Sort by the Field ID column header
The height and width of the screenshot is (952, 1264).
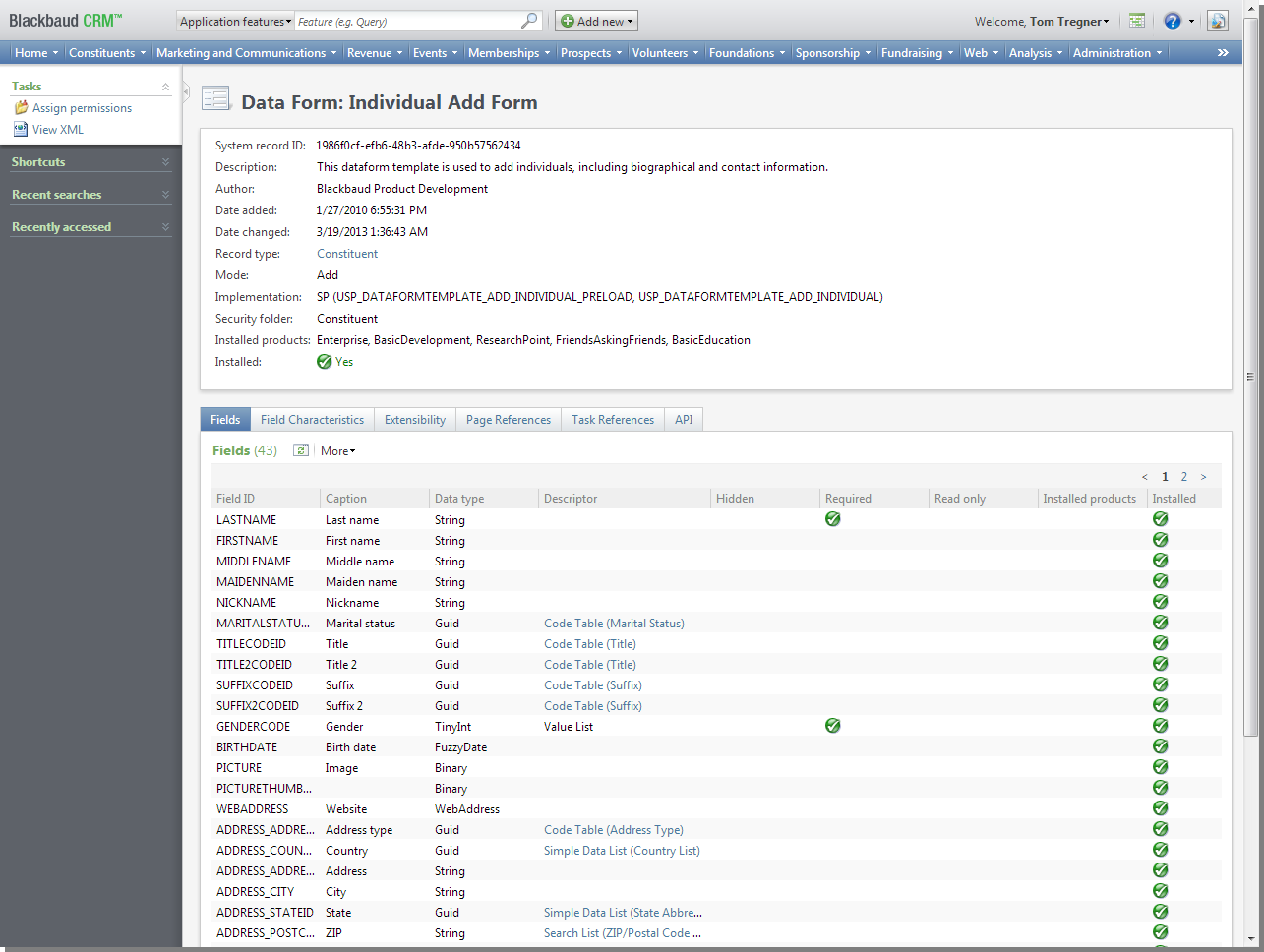[266, 499]
